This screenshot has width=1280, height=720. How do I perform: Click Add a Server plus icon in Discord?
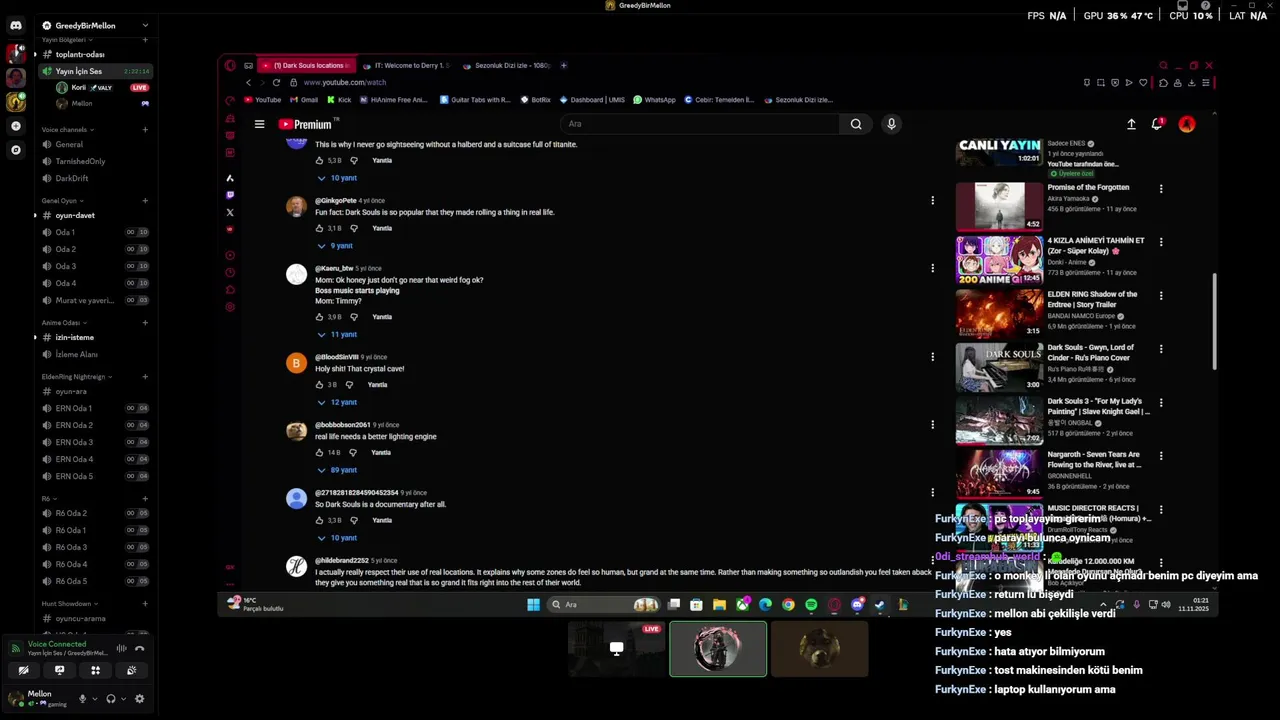[16, 126]
